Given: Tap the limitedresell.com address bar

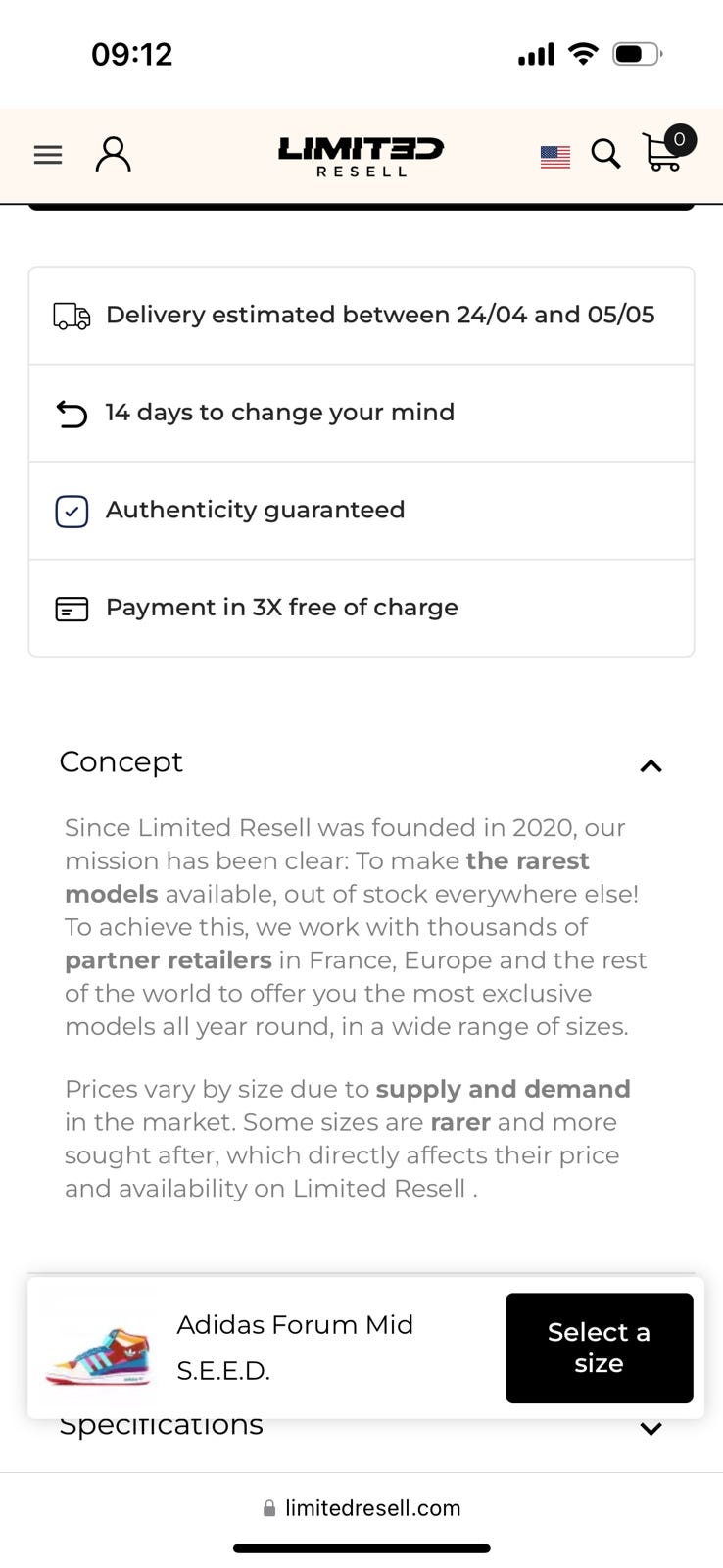Looking at the screenshot, I should [x=361, y=1508].
